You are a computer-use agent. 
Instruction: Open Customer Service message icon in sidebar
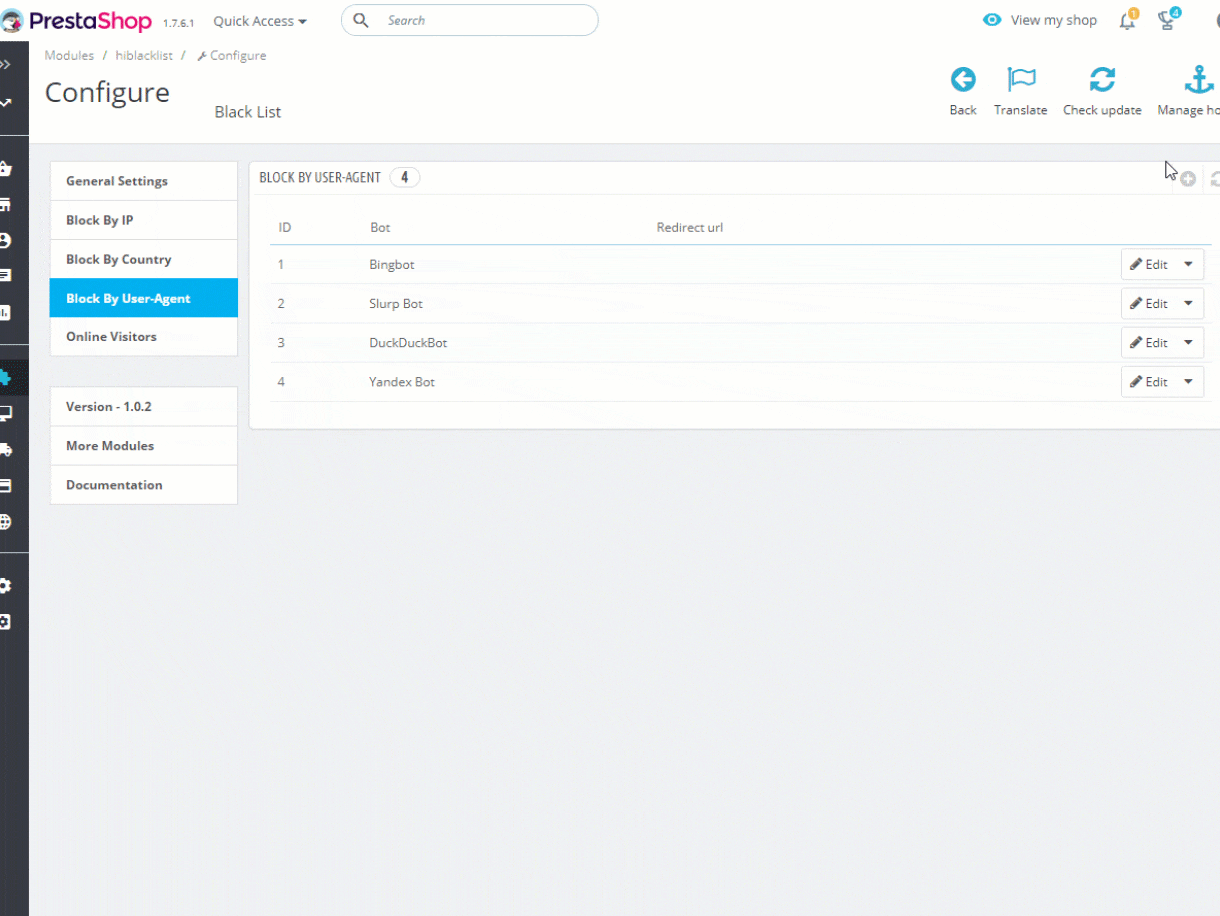coord(5,275)
